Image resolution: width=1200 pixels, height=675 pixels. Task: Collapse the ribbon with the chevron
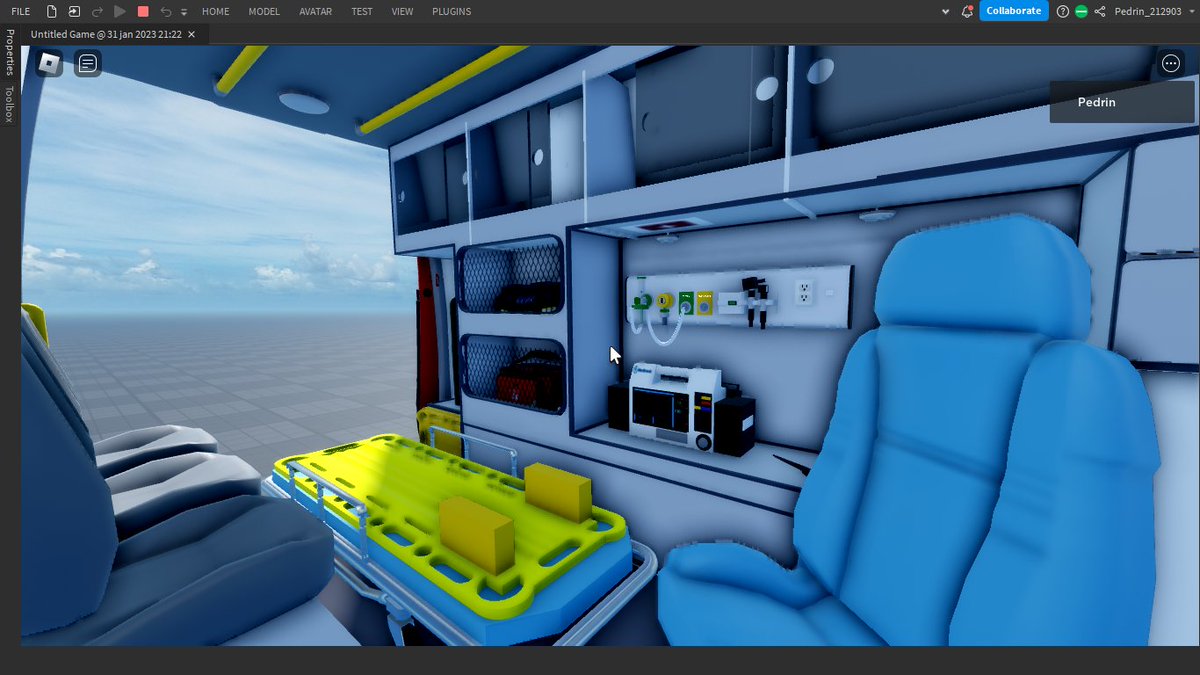(x=946, y=11)
